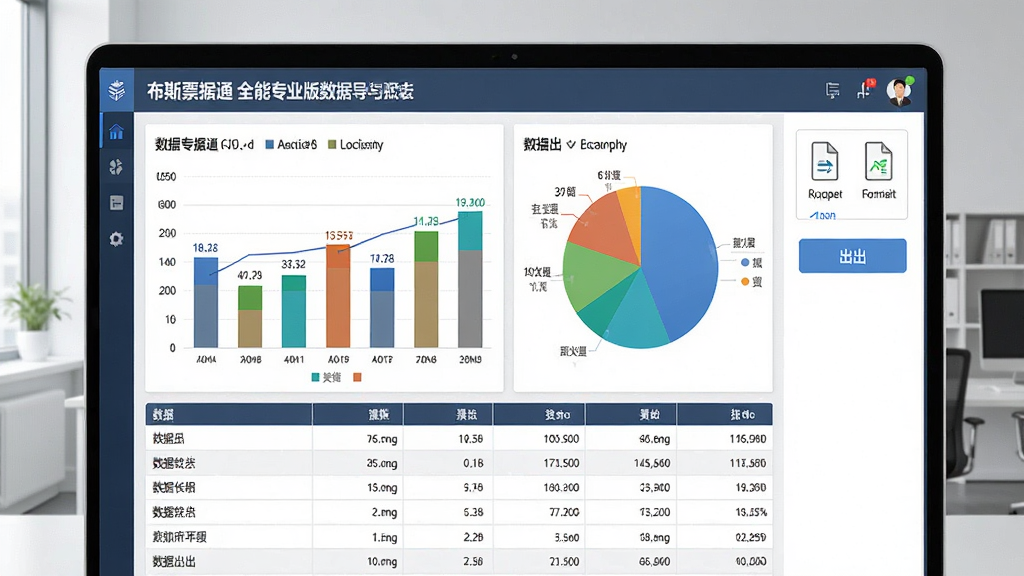Open the user profile avatar
Viewport: 1024px width, 576px height.
click(x=899, y=91)
